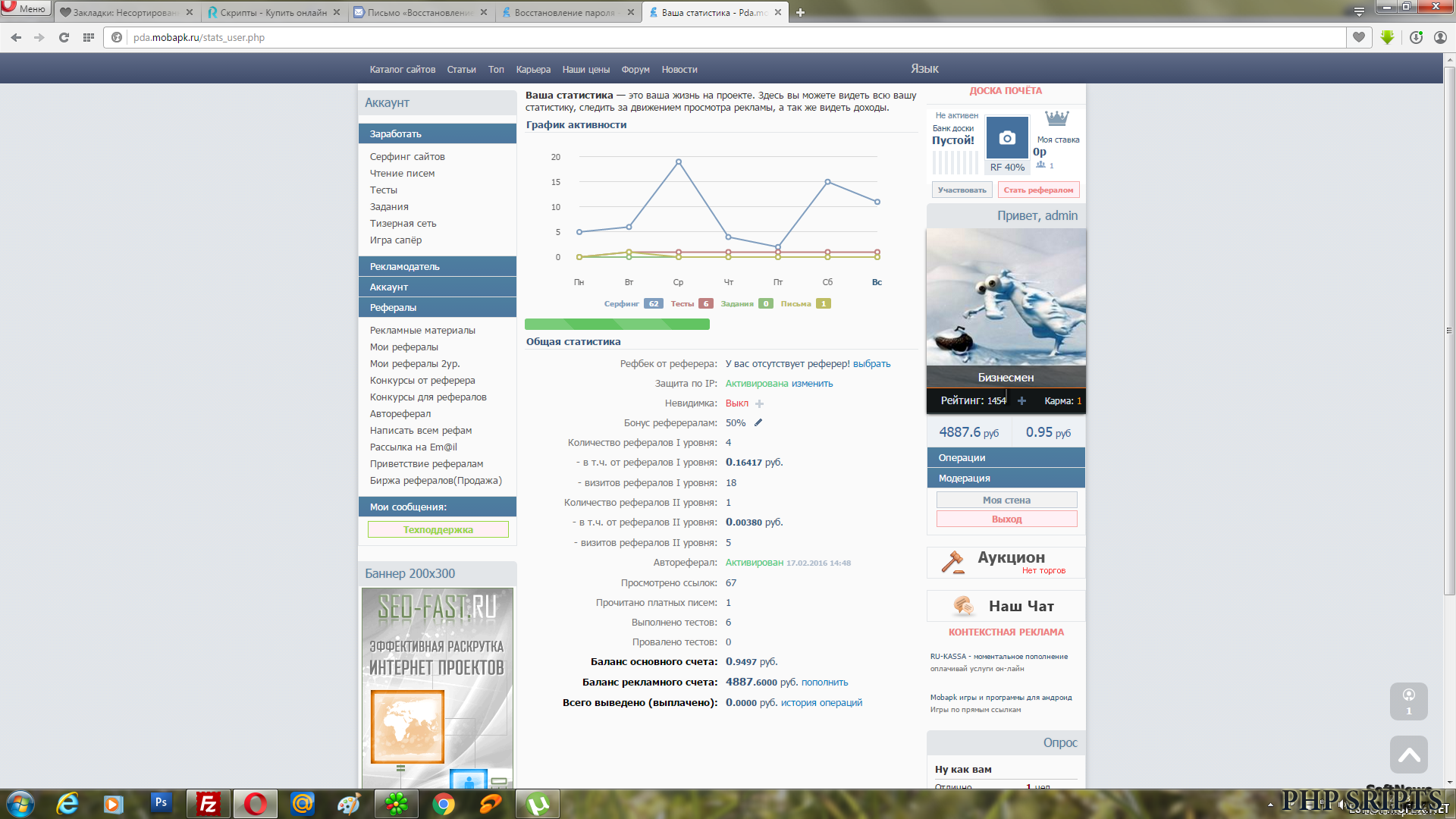Toggle the Серфинг series in chart legend
The image size is (1456, 819).
click(x=622, y=303)
